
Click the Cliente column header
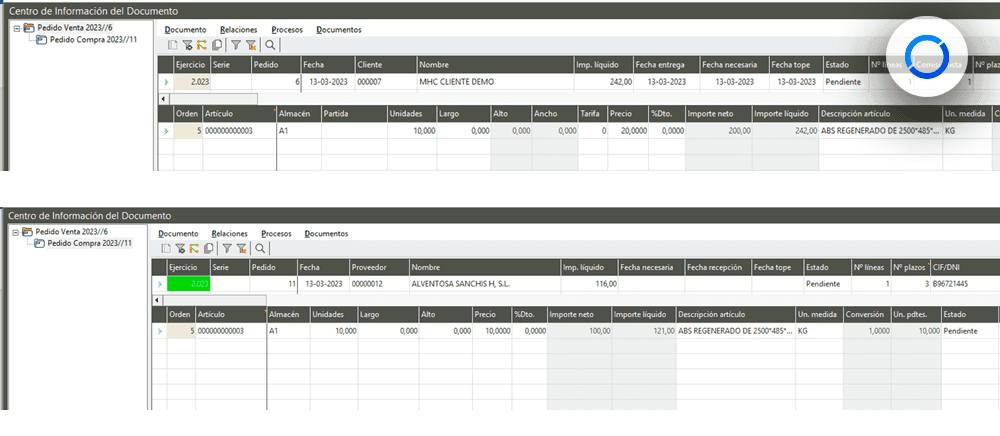tap(386, 65)
